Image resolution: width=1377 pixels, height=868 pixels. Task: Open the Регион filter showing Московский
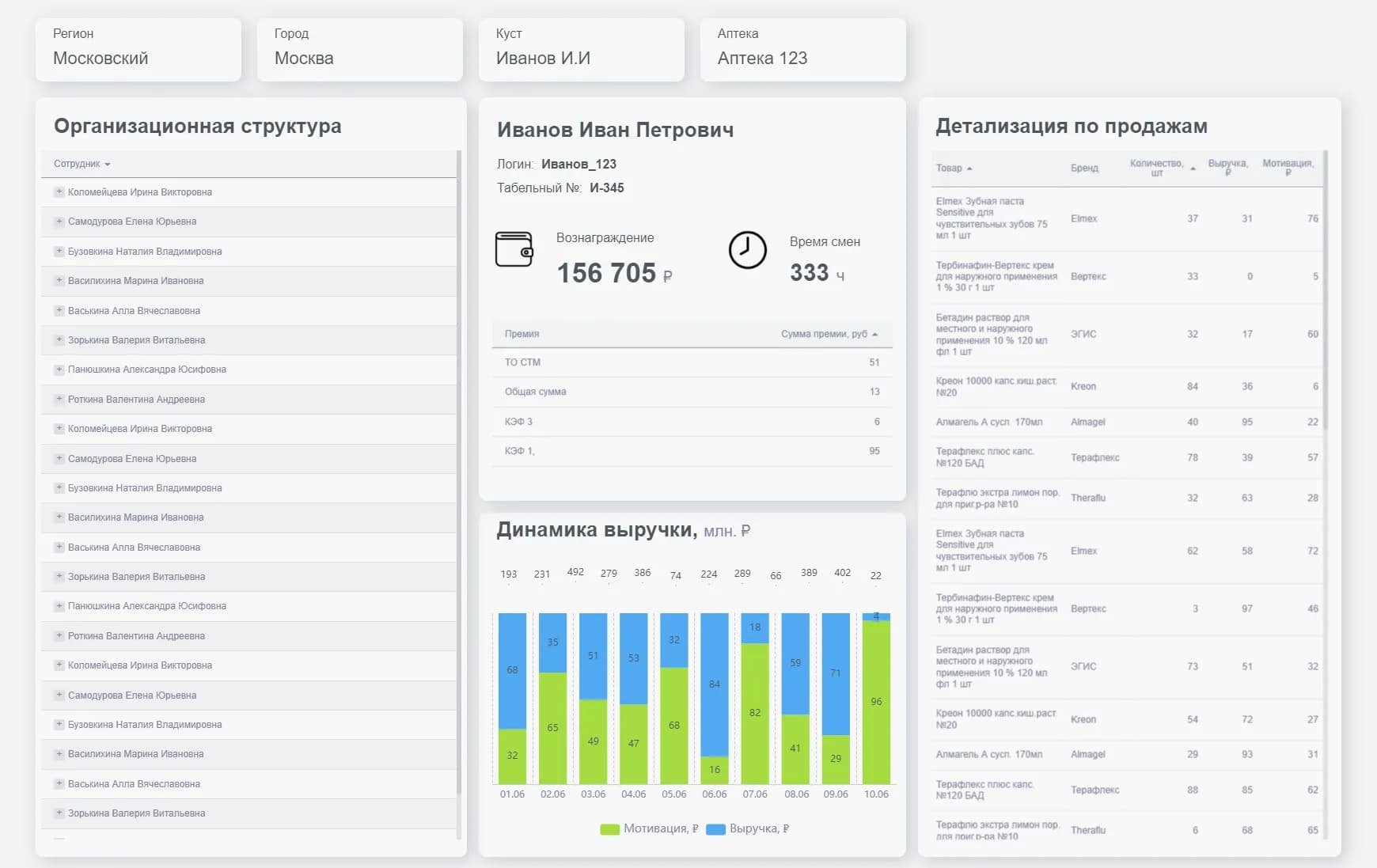click(138, 50)
